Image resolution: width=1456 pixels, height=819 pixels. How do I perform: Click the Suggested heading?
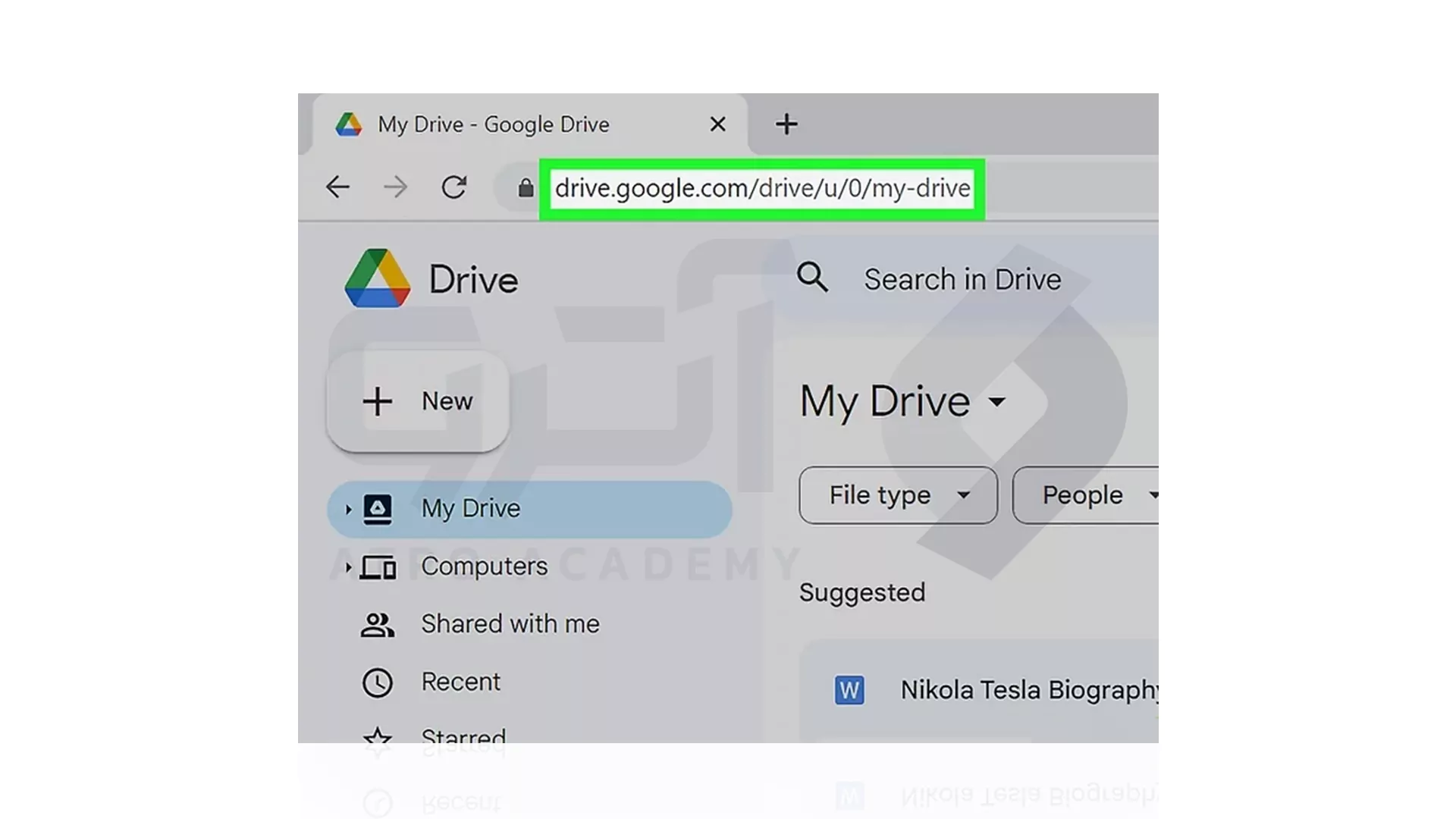coord(862,592)
